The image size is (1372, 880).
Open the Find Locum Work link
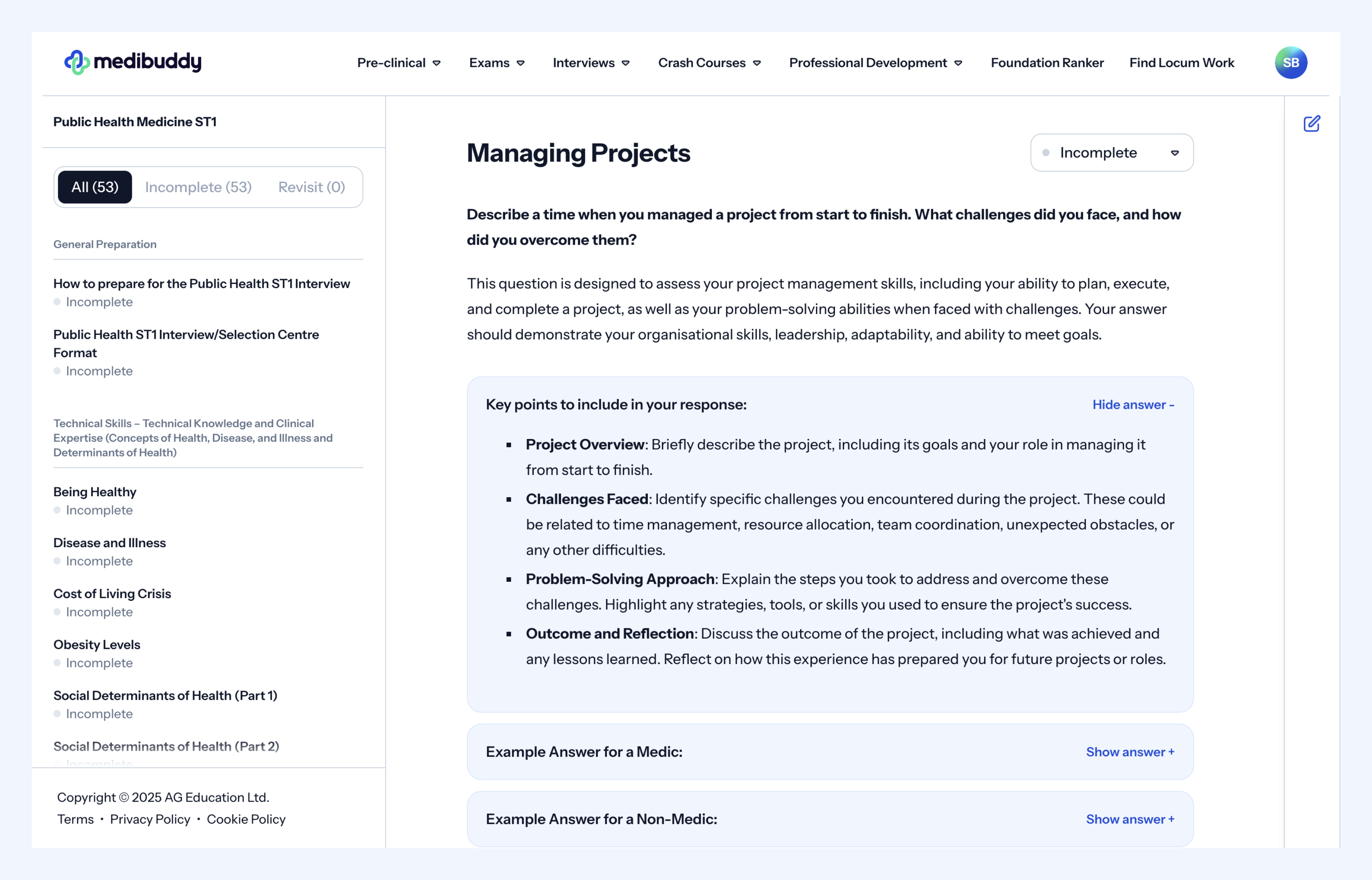pos(1181,63)
